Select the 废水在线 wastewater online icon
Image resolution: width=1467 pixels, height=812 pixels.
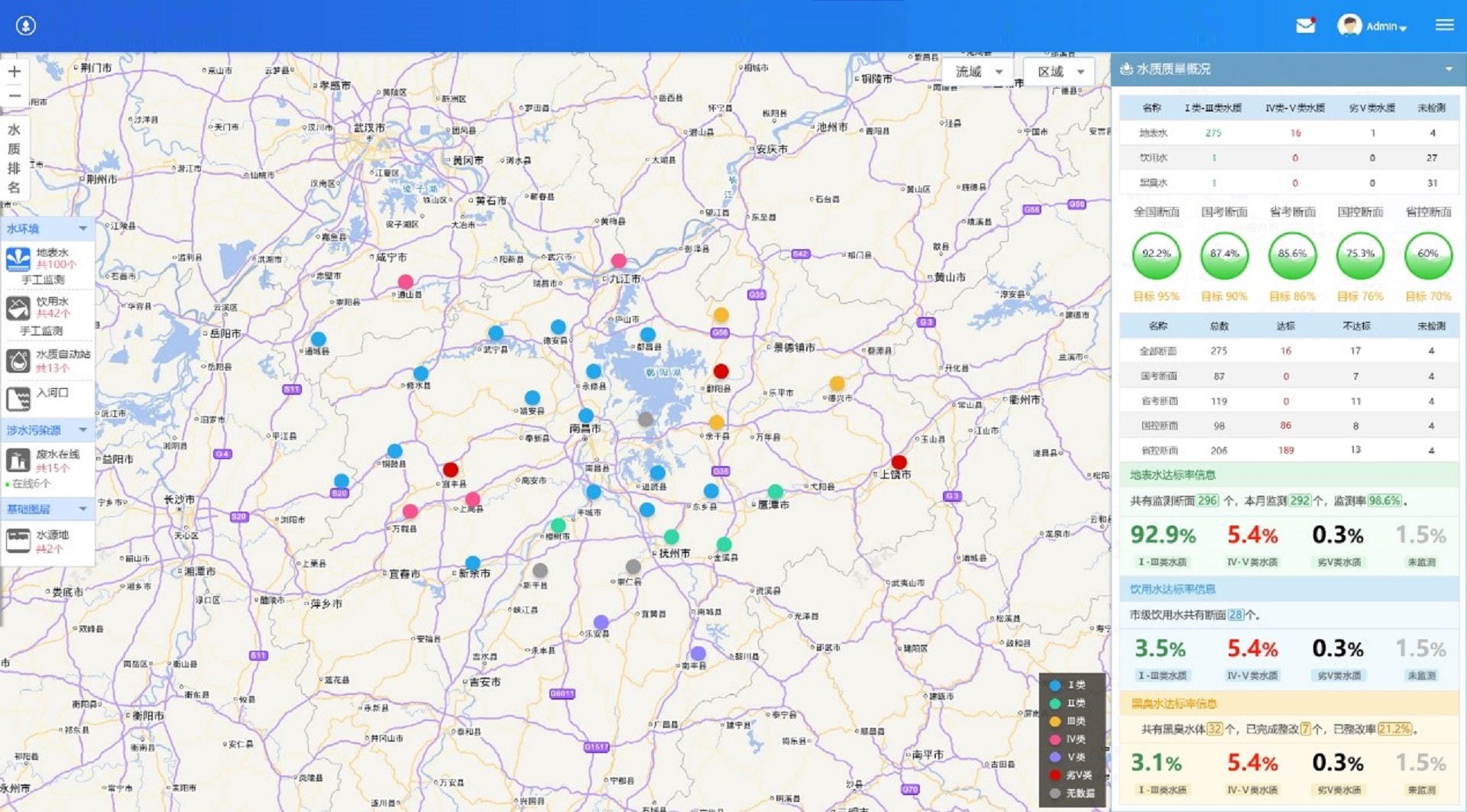[18, 460]
